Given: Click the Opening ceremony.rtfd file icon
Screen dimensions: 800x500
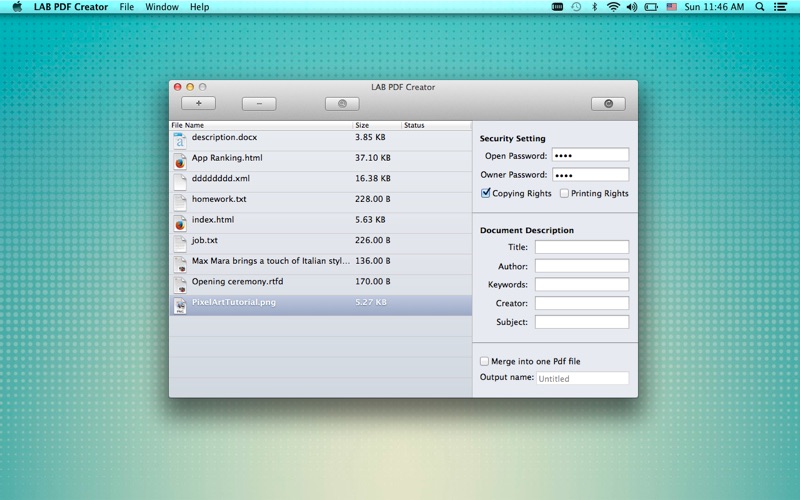Looking at the screenshot, I should coord(180,285).
